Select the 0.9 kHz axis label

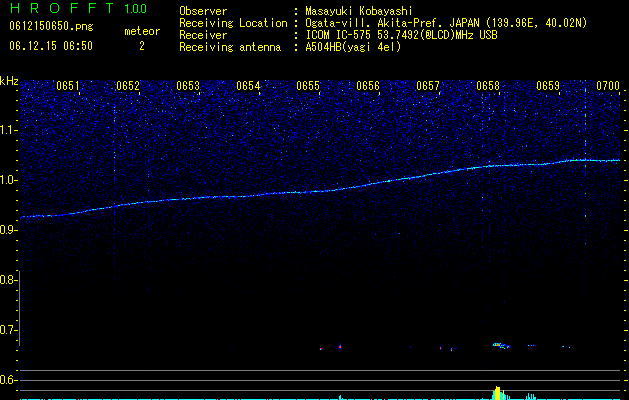tap(9, 230)
